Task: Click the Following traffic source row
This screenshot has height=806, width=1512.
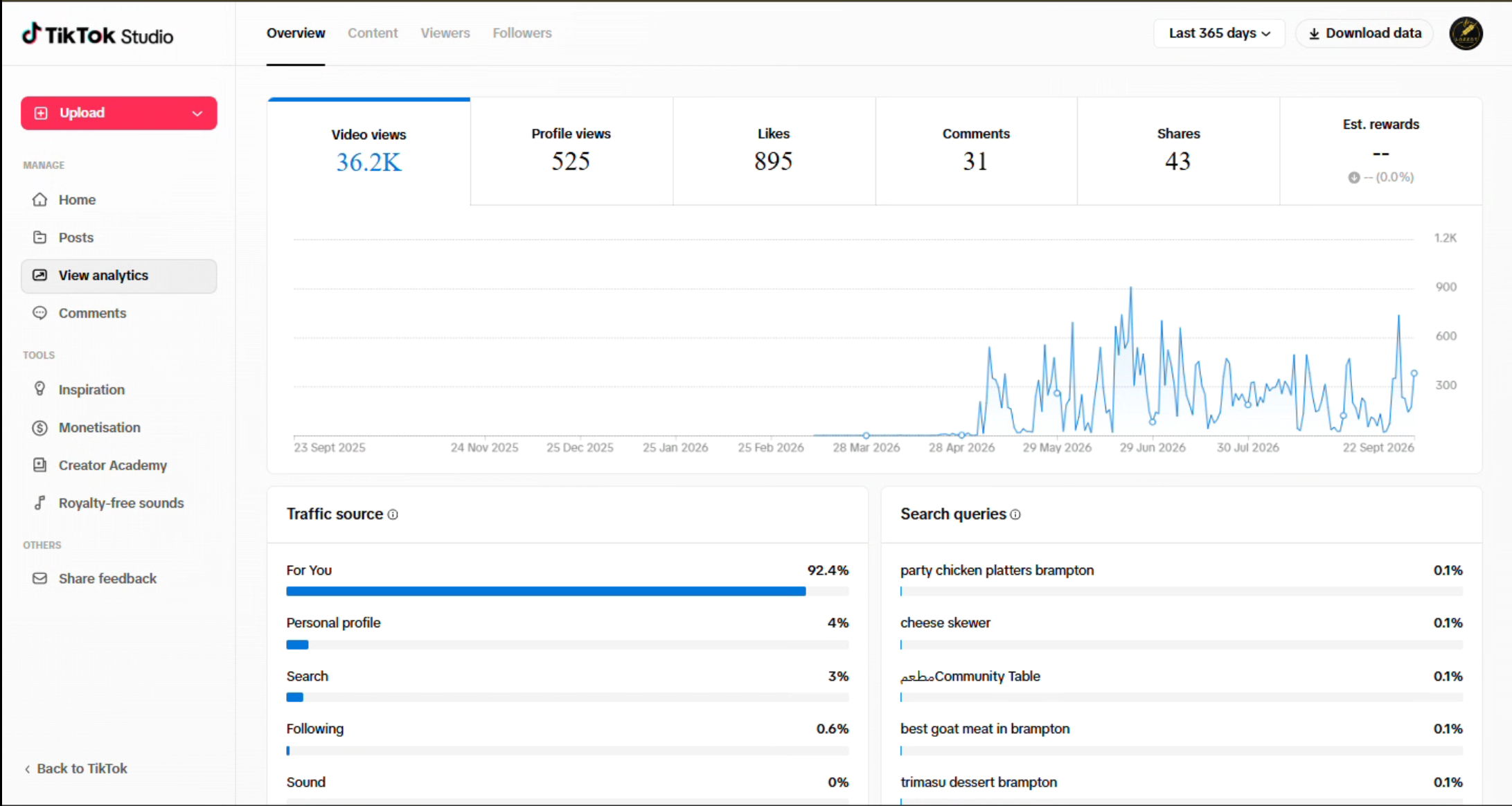Action: 567,738
